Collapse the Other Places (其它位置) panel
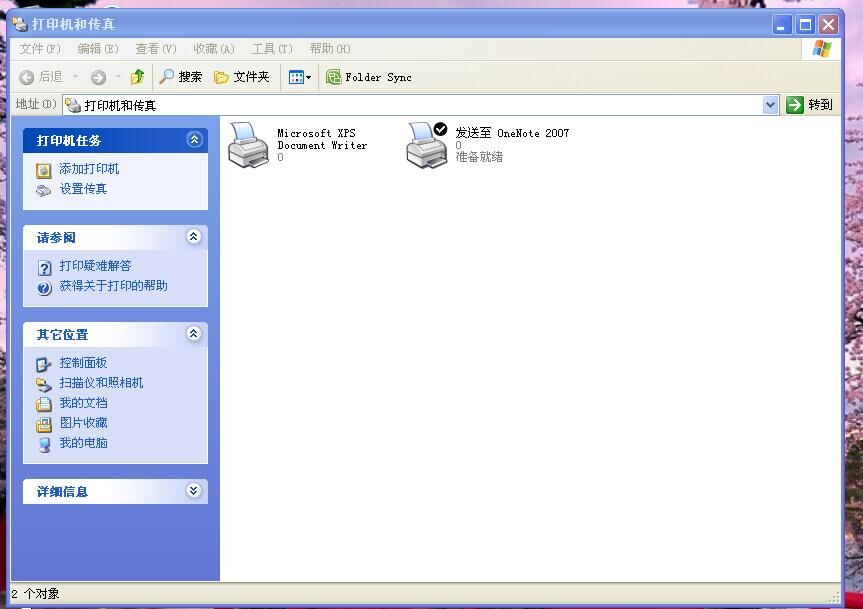The width and height of the screenshot is (863, 609). [193, 333]
